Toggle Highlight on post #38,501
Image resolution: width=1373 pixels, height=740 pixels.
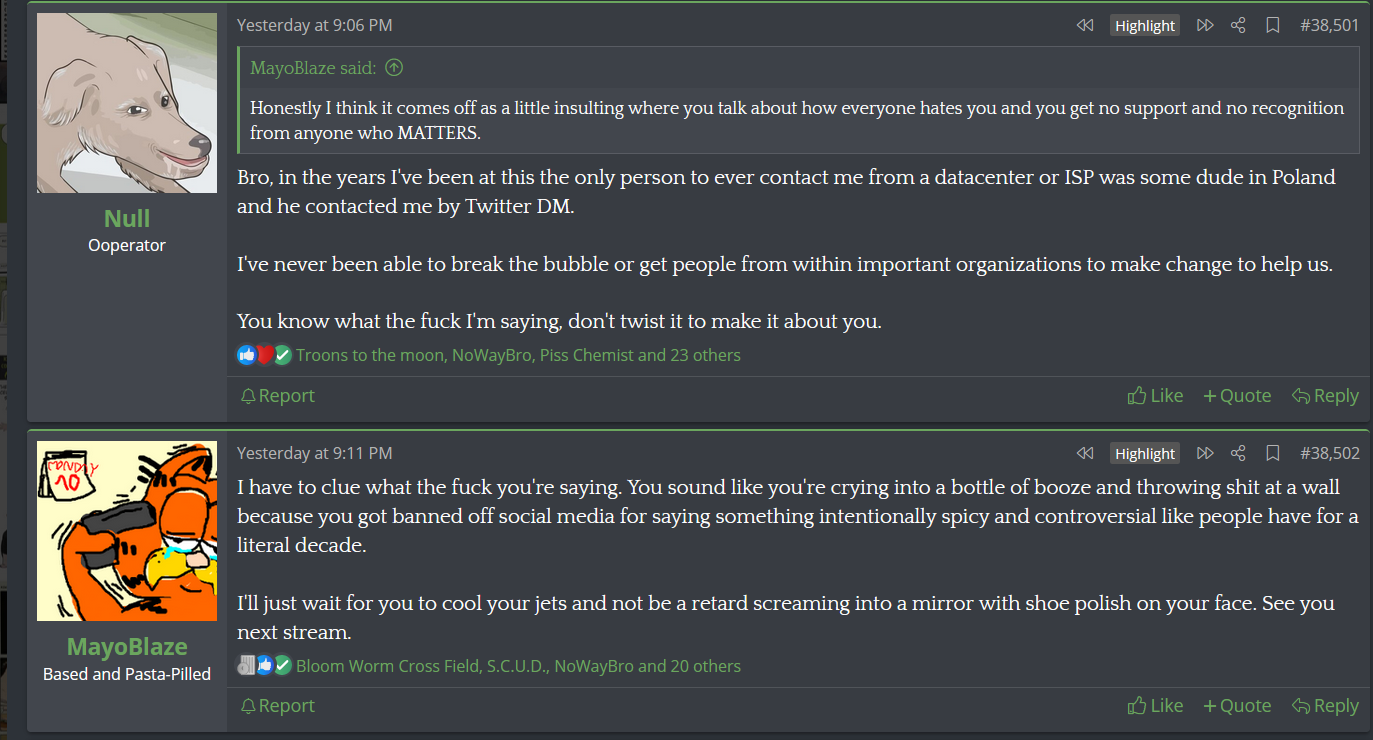pos(1145,25)
